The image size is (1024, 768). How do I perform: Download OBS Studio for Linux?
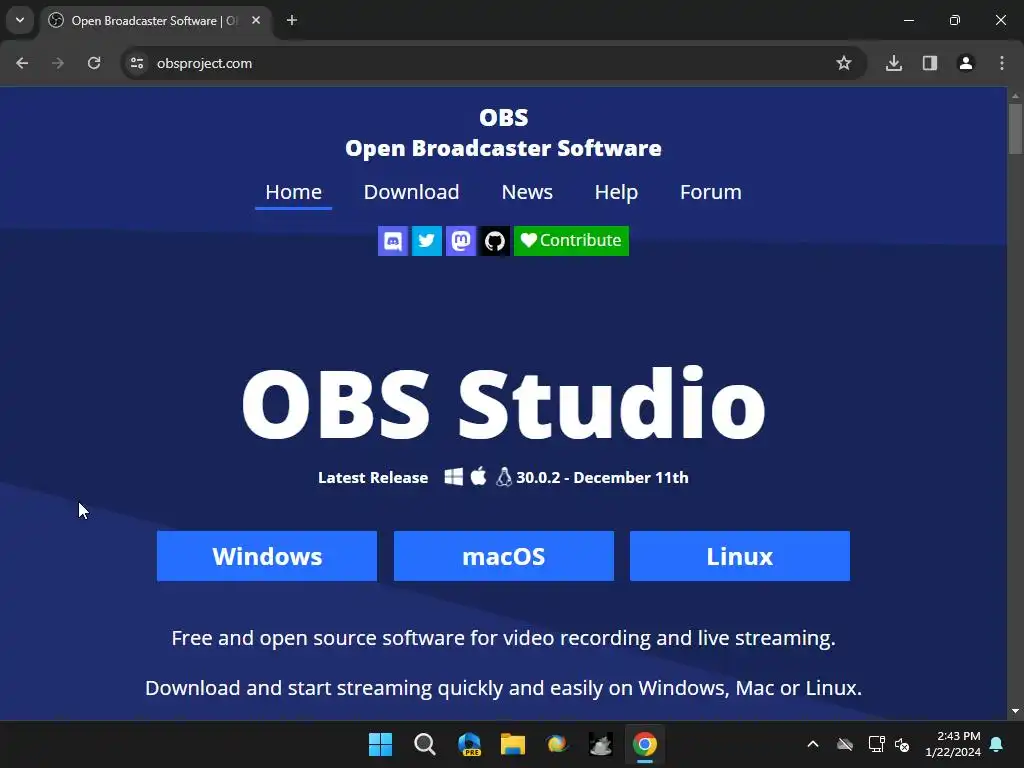[740, 556]
